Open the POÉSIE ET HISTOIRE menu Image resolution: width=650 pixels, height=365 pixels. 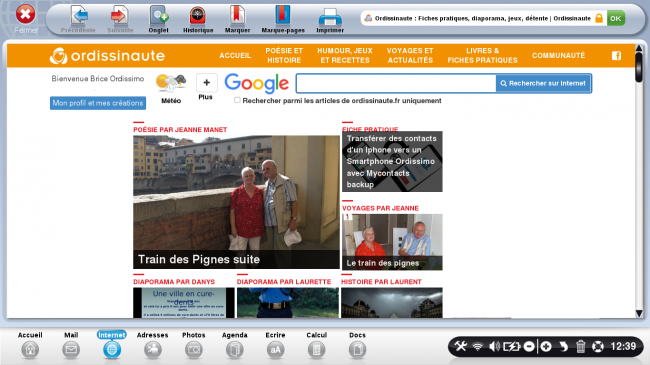pos(284,56)
